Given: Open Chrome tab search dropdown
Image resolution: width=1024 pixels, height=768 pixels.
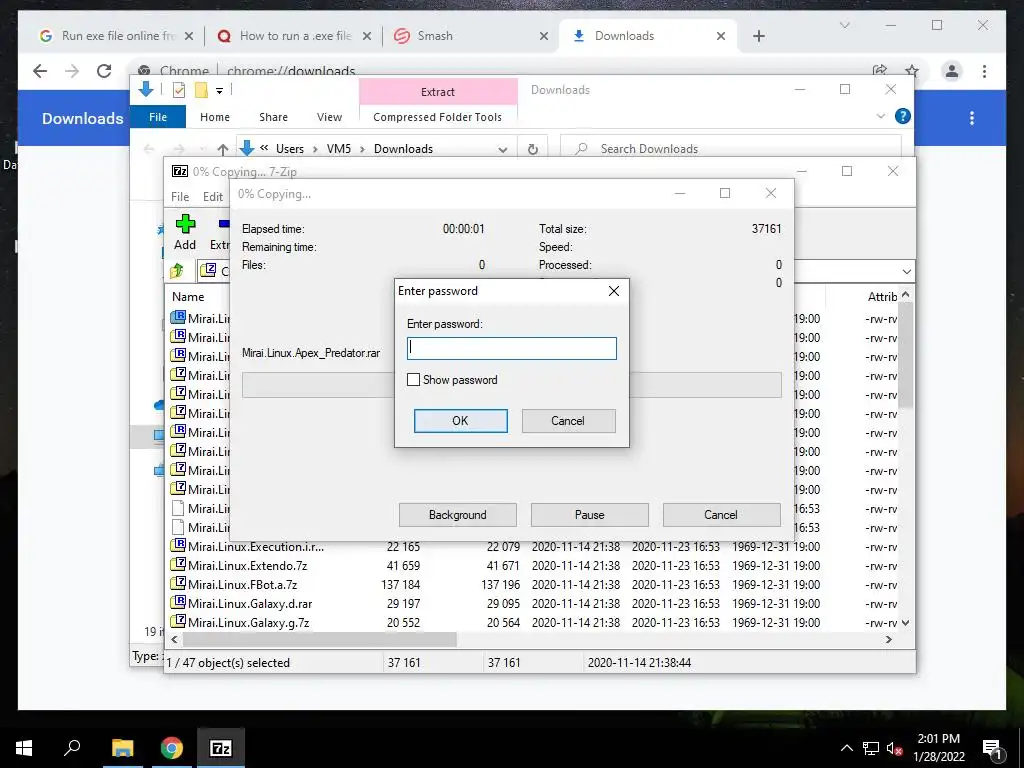Looking at the screenshot, I should click(x=844, y=25).
